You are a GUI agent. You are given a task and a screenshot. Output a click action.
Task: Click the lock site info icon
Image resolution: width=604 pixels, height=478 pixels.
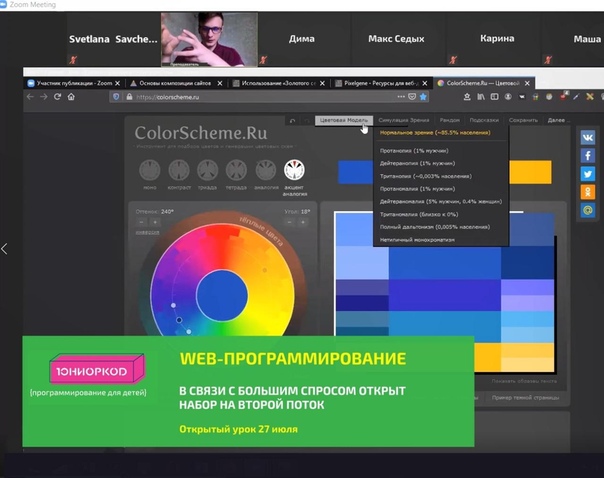coord(129,97)
